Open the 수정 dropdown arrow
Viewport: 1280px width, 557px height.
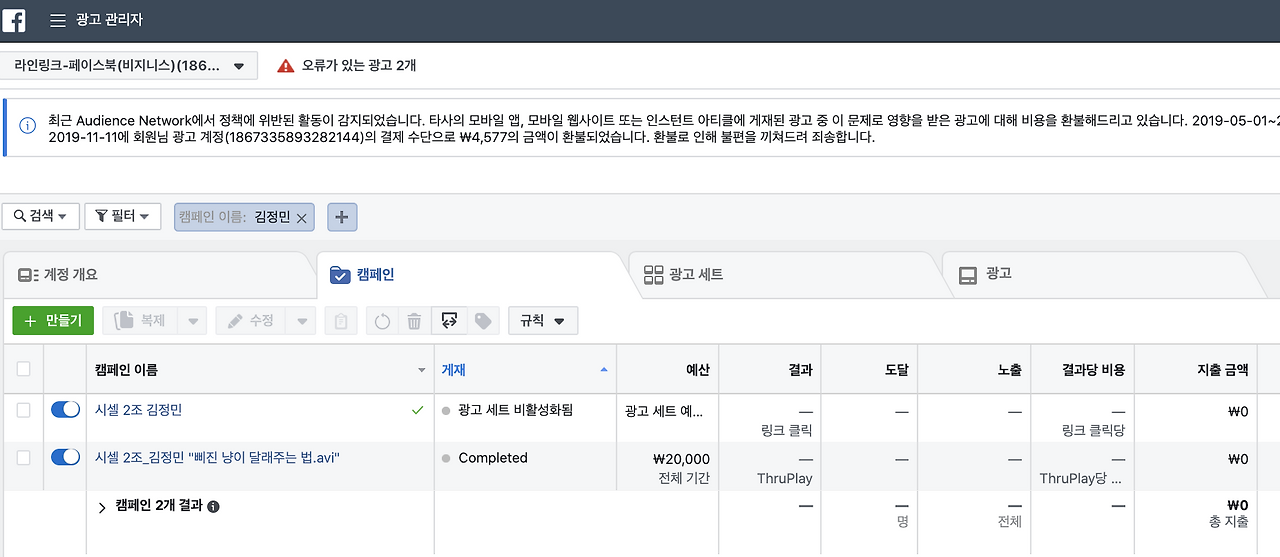click(x=300, y=321)
